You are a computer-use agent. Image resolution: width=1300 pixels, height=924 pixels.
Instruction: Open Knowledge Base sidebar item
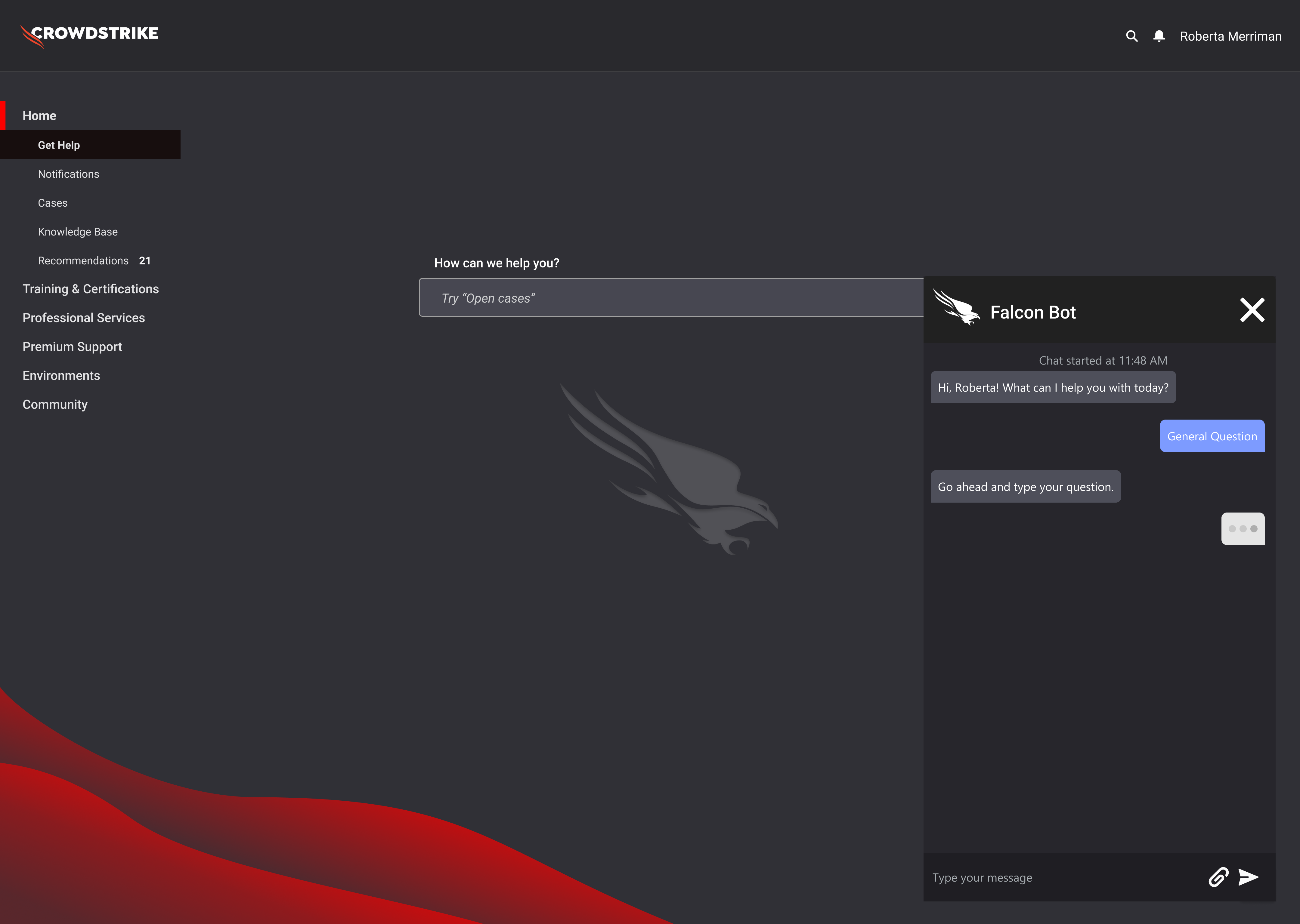click(77, 232)
